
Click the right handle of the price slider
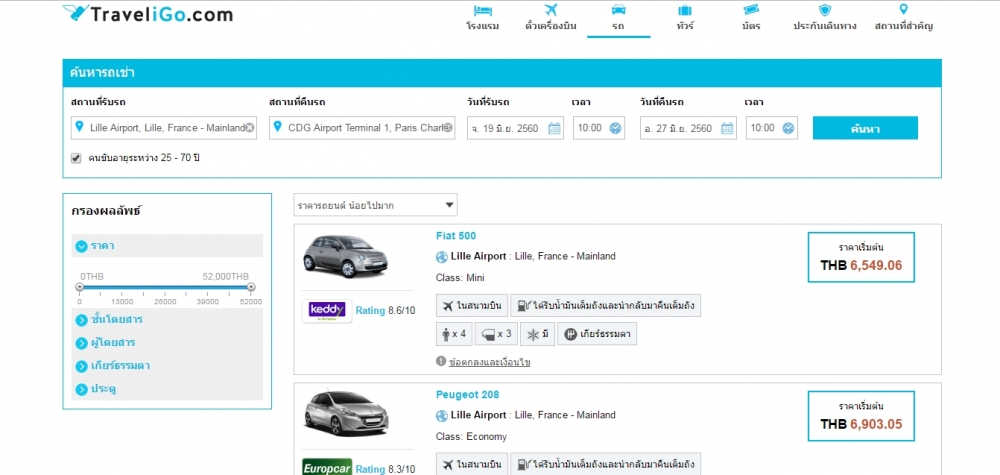coord(251,287)
